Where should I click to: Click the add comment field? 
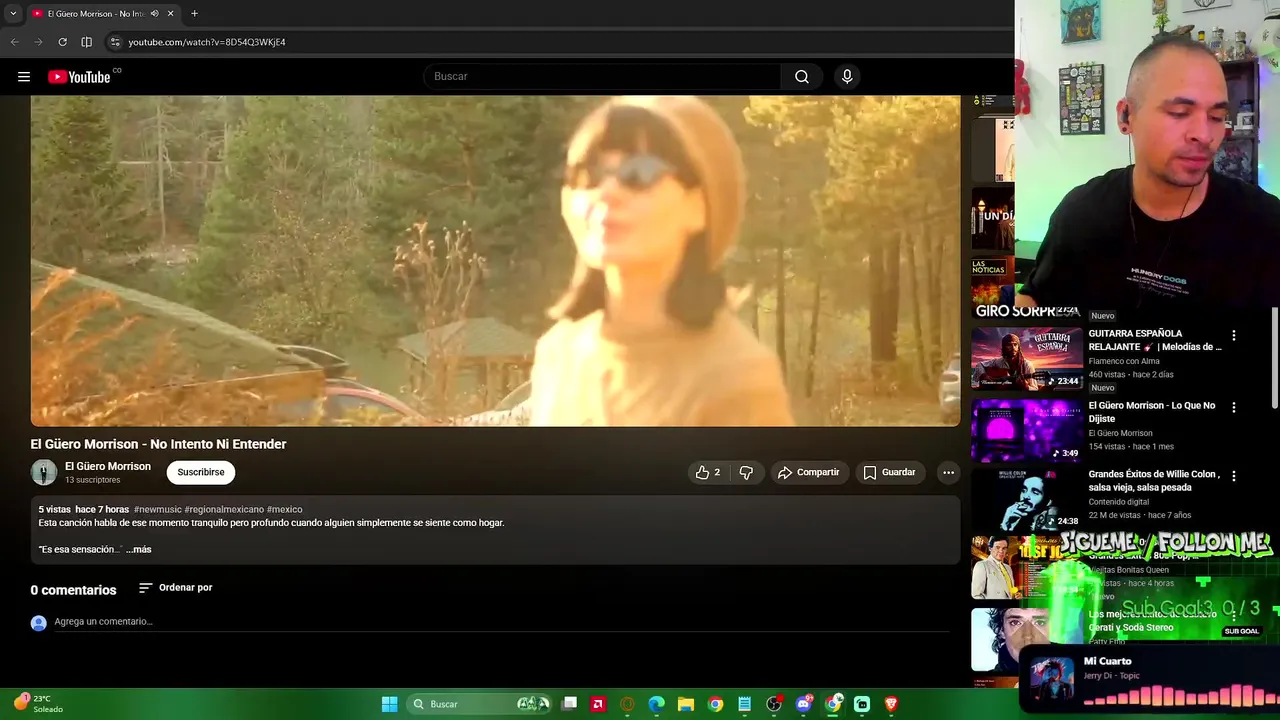[x=500, y=622]
